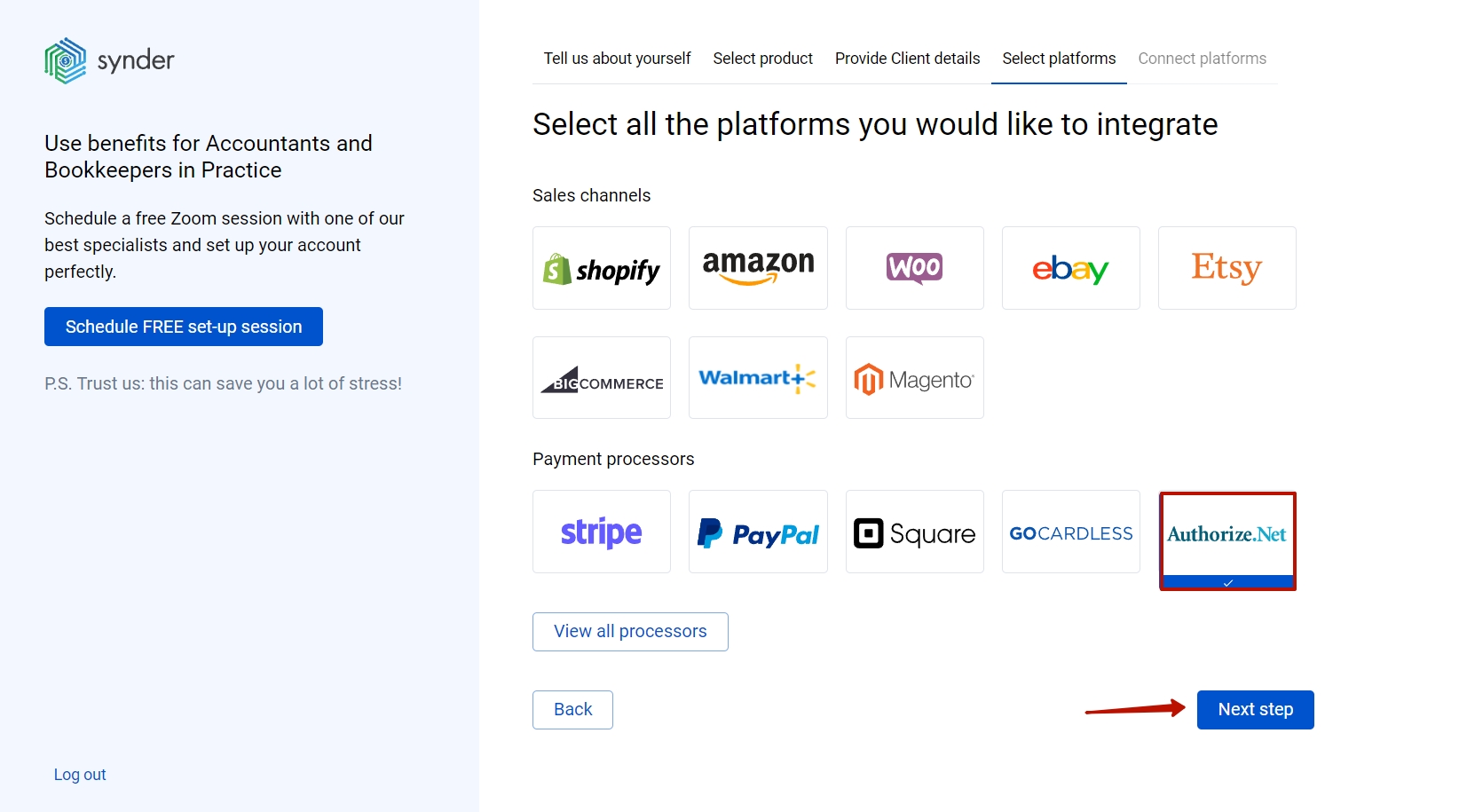Screen dimensions: 1459x812
Task: Click the Synder logo
Action: click(108, 60)
